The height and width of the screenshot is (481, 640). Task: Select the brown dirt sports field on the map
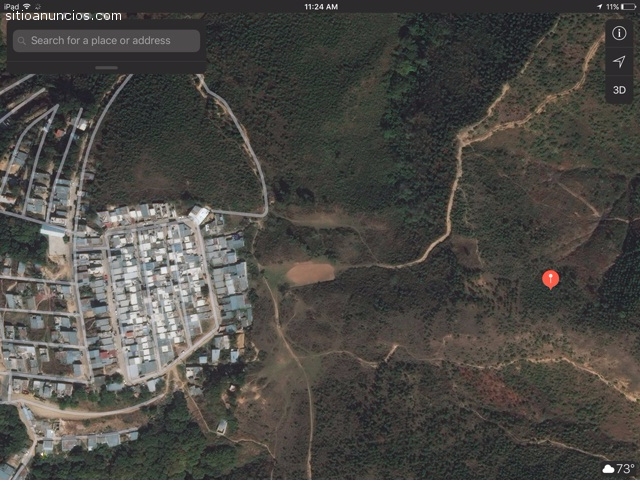click(310, 273)
